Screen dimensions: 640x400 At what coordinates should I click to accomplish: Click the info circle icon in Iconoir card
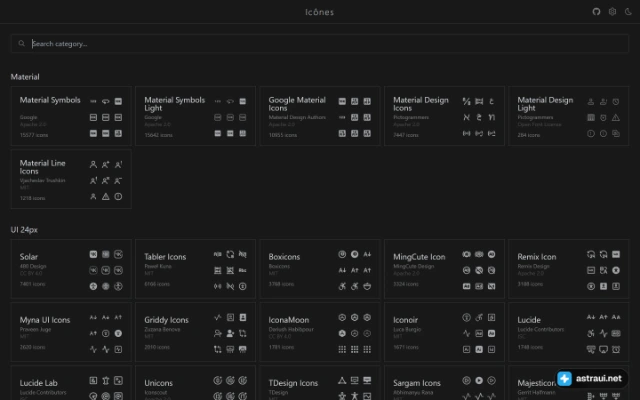(467, 318)
